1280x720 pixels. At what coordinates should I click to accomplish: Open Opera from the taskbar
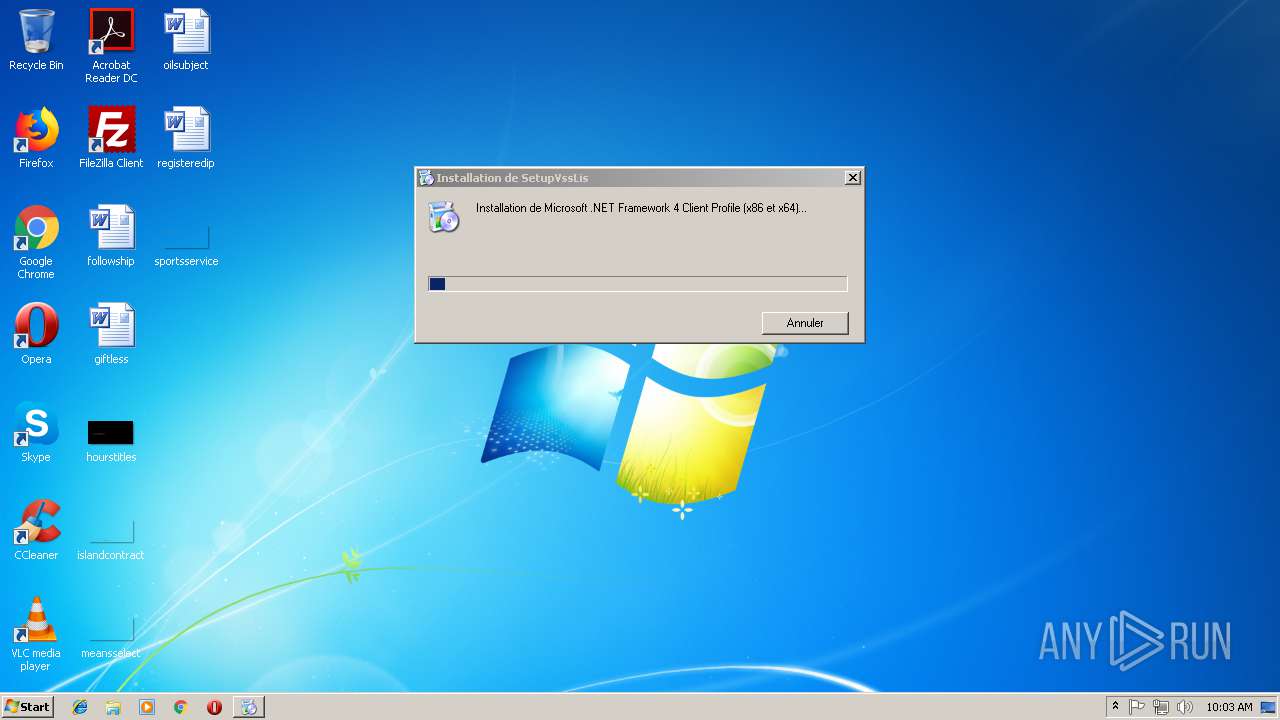pyautogui.click(x=214, y=707)
